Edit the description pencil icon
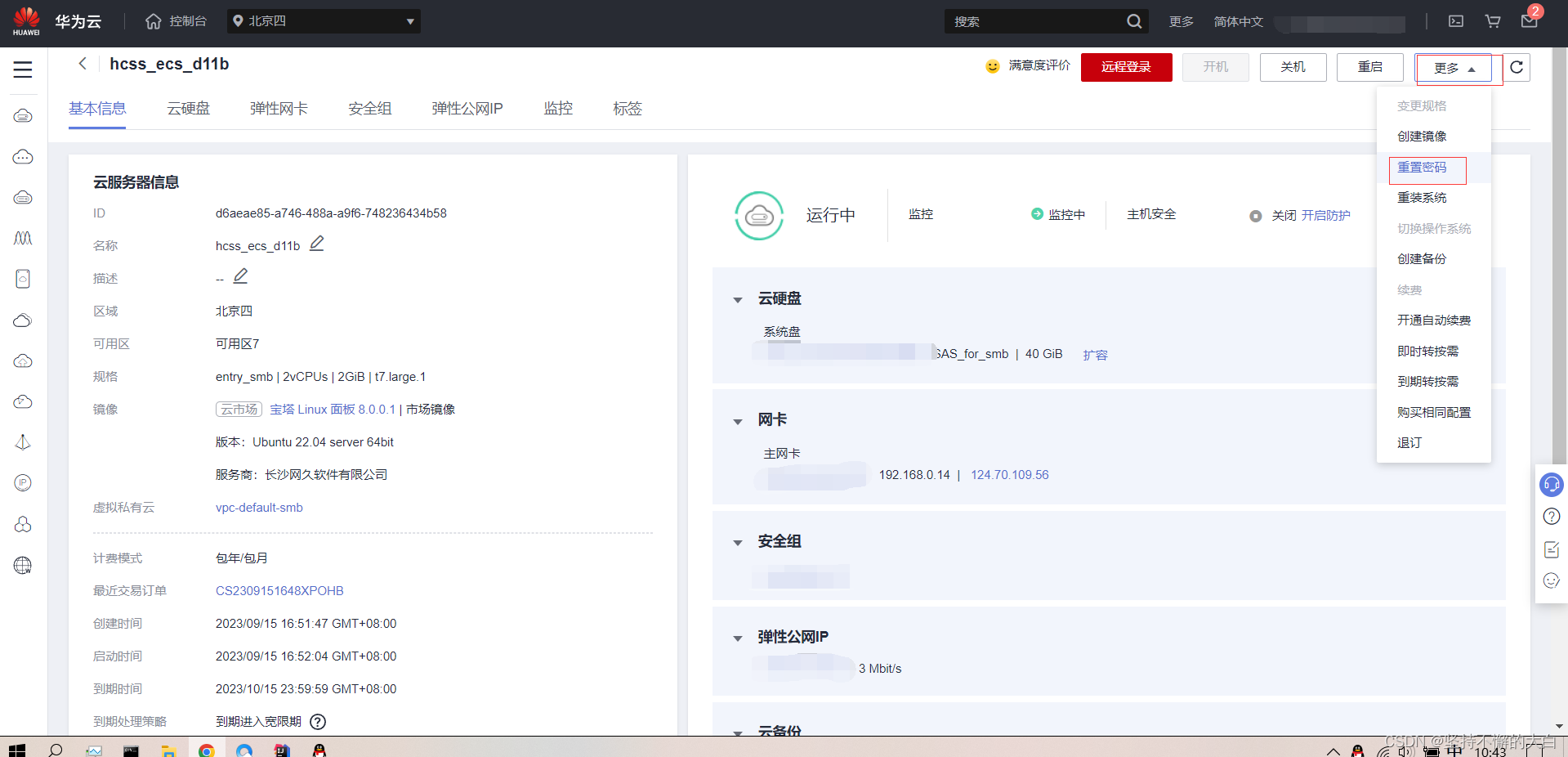 pyautogui.click(x=240, y=276)
